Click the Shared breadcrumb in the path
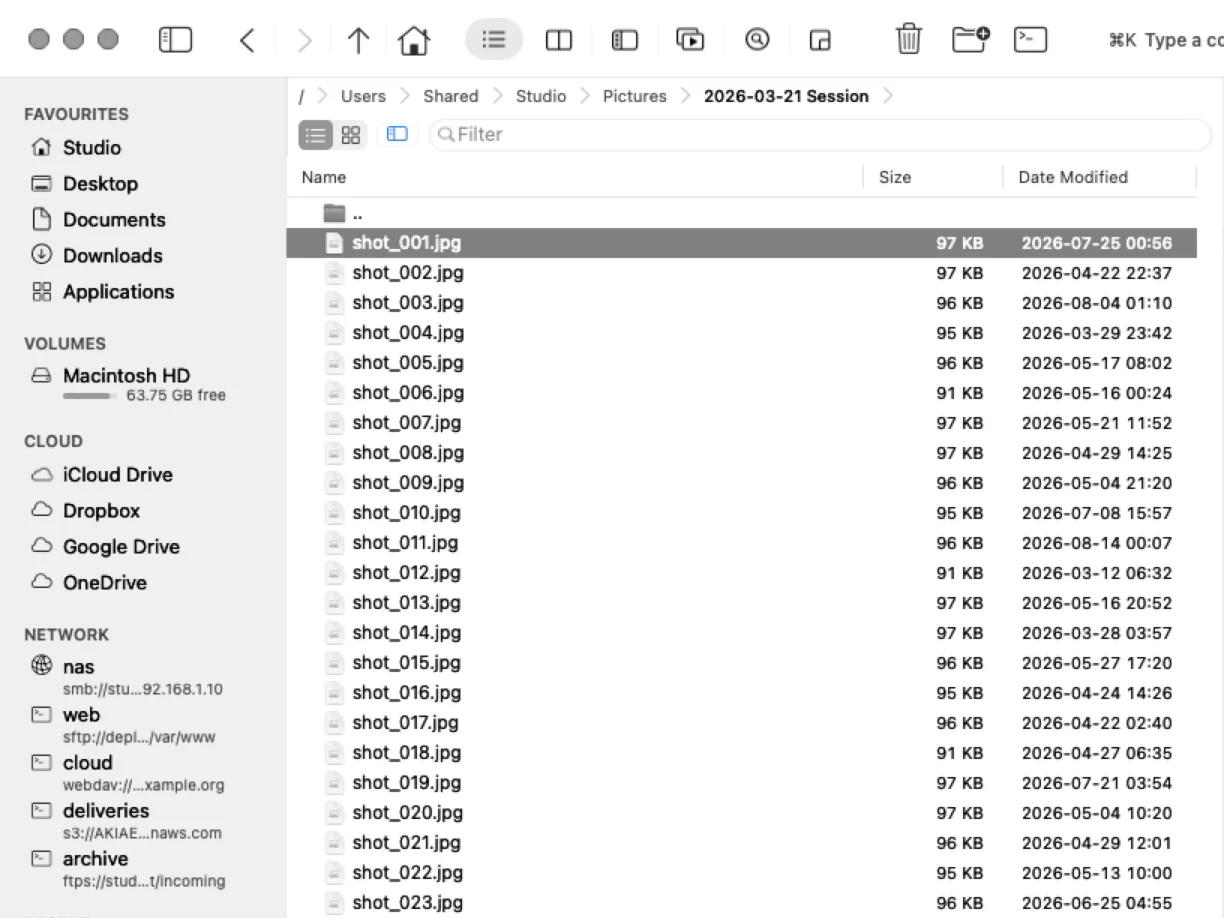The image size is (1224, 918). click(450, 96)
